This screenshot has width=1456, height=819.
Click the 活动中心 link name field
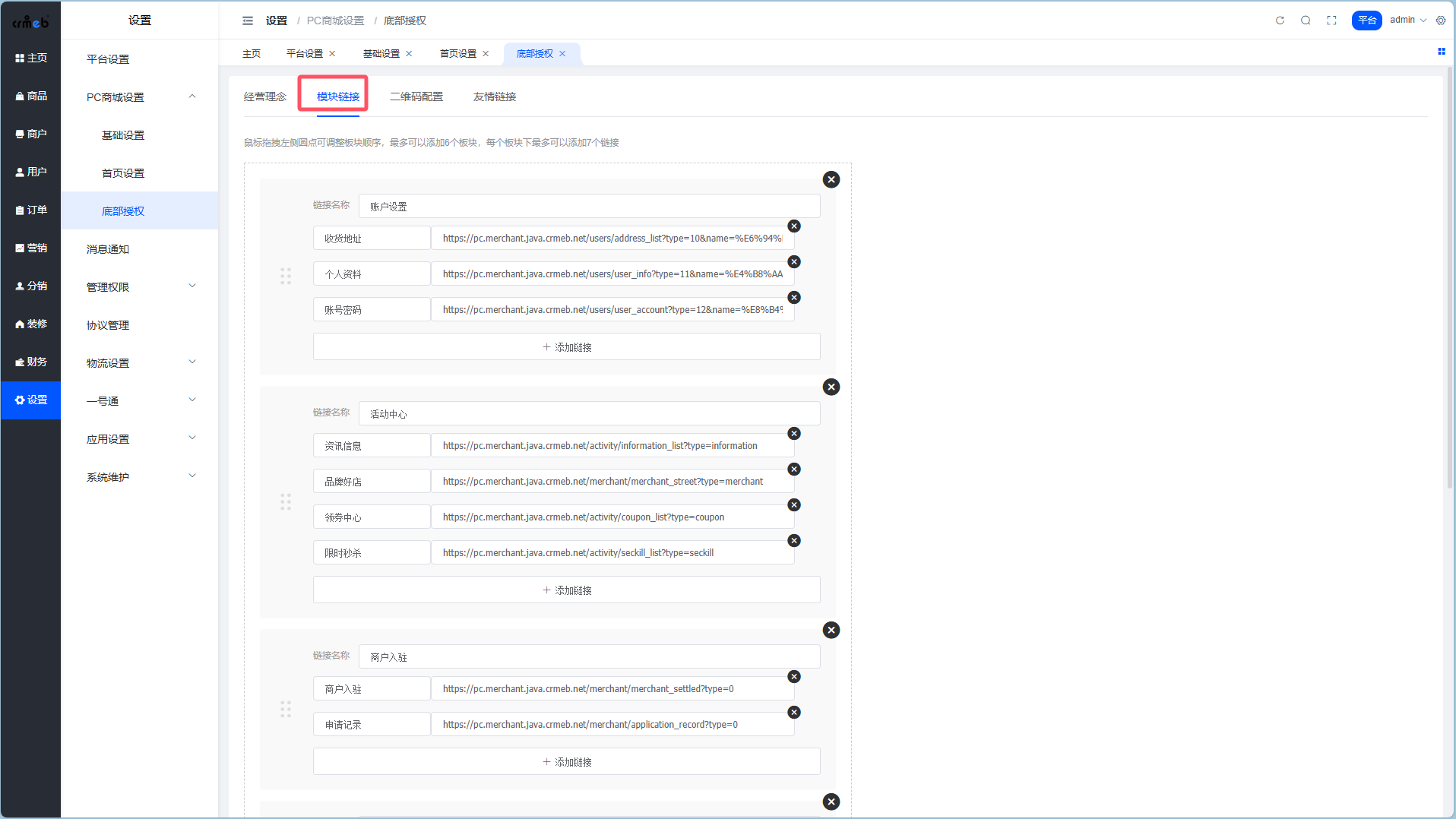point(589,414)
